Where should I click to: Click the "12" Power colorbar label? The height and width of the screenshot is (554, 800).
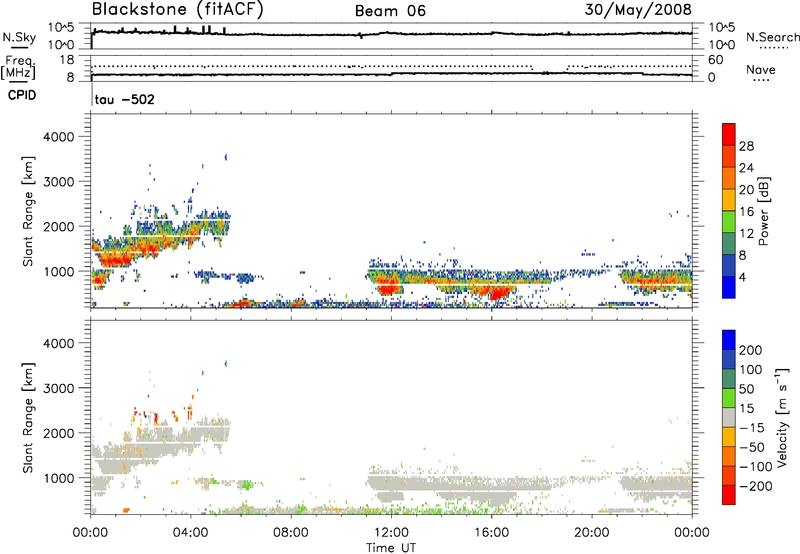(746, 234)
